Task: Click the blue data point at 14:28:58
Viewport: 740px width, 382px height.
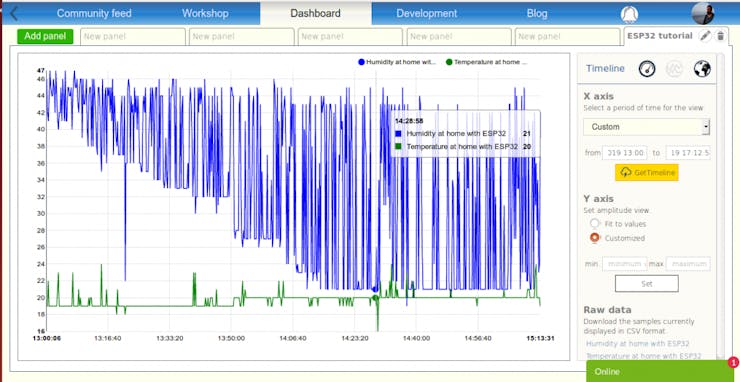Action: [x=375, y=289]
